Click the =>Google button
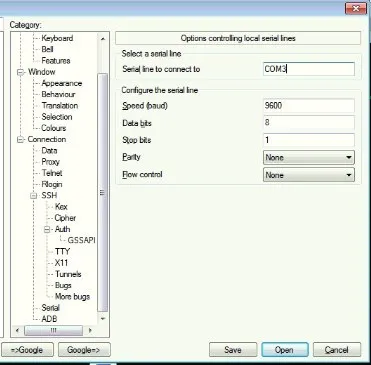This screenshot has width=371, height=365. [27, 350]
